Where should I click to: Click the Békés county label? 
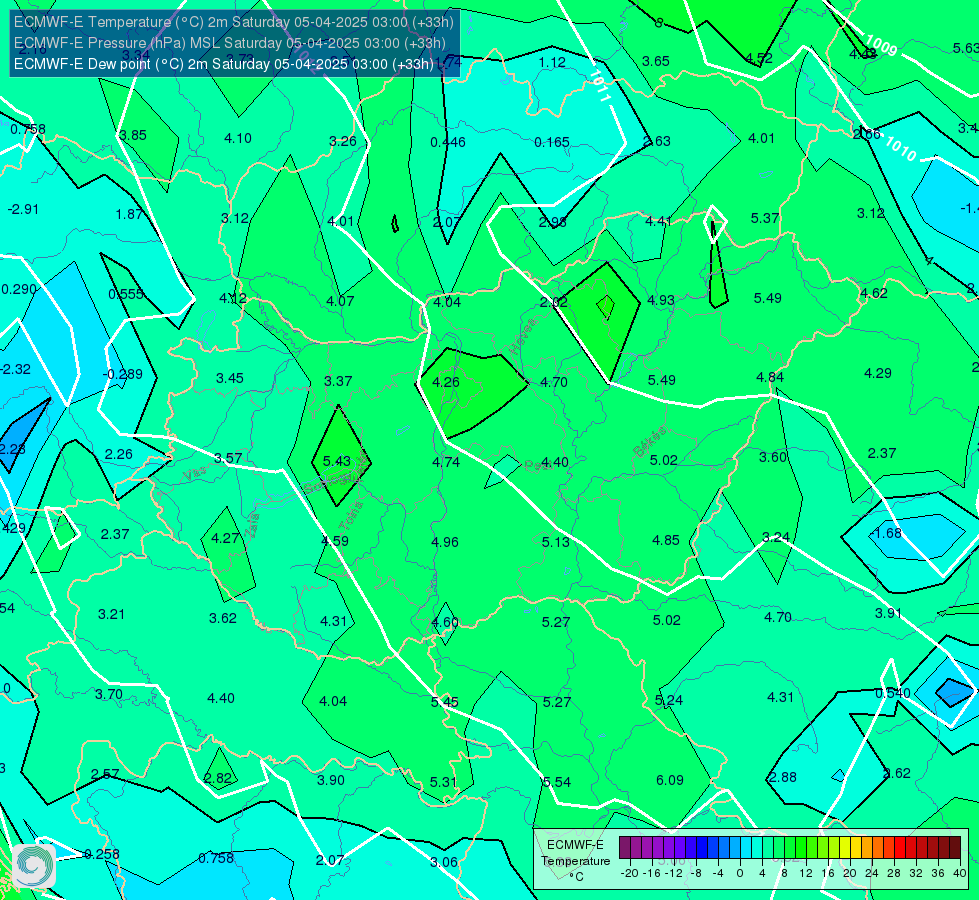(x=649, y=442)
